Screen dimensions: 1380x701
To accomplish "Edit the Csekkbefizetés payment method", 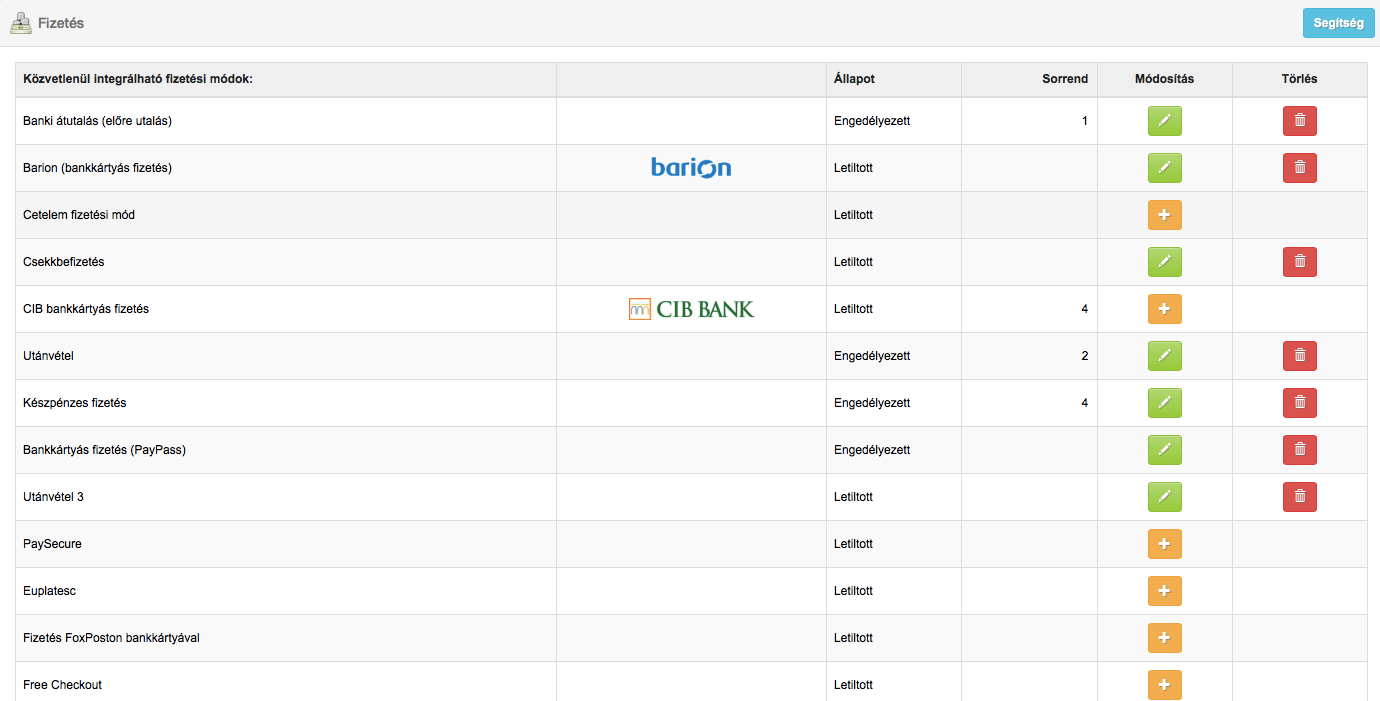I will (x=1164, y=262).
